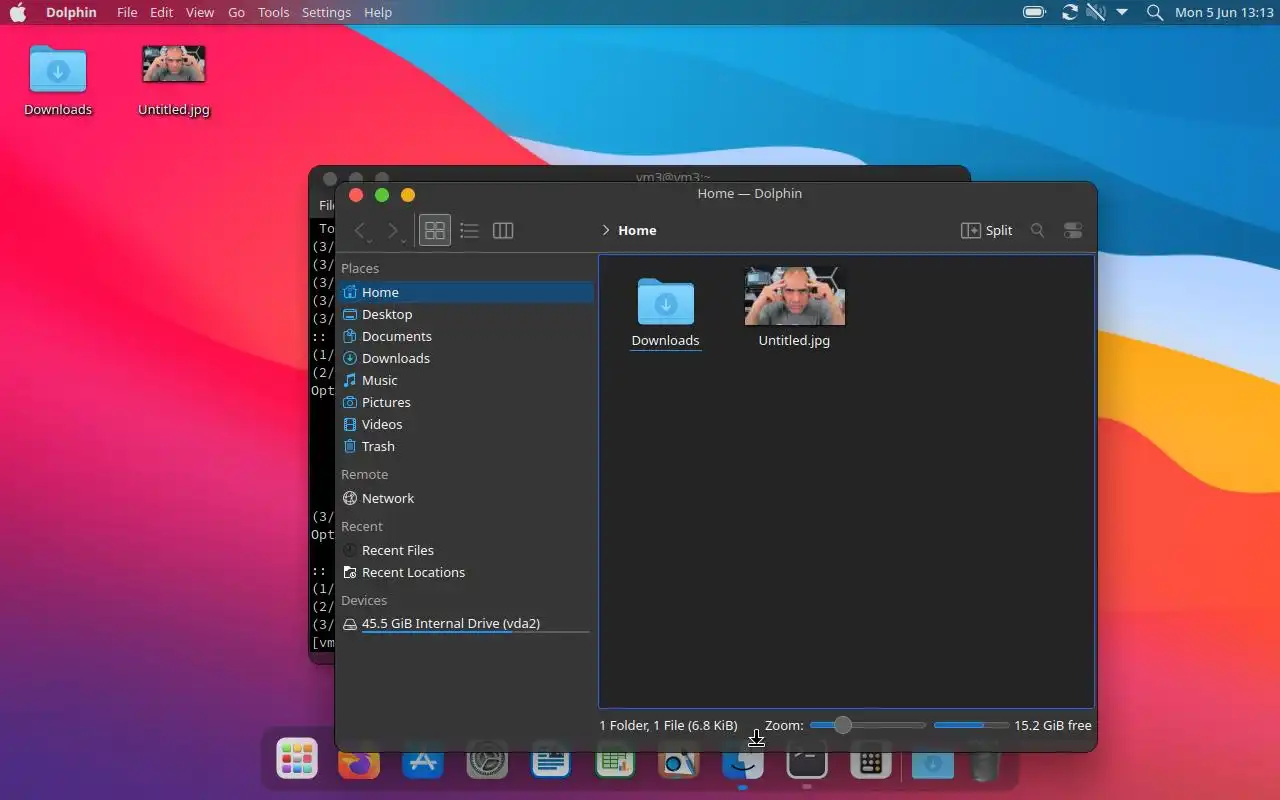Open the File menu in the menu bar
This screenshot has height=800, width=1280.
(127, 12)
